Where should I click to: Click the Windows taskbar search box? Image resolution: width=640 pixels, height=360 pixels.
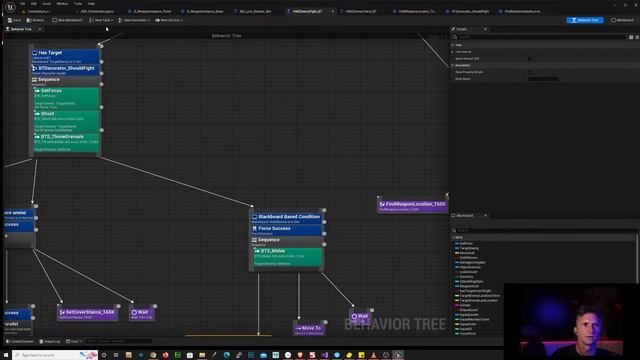55,355
